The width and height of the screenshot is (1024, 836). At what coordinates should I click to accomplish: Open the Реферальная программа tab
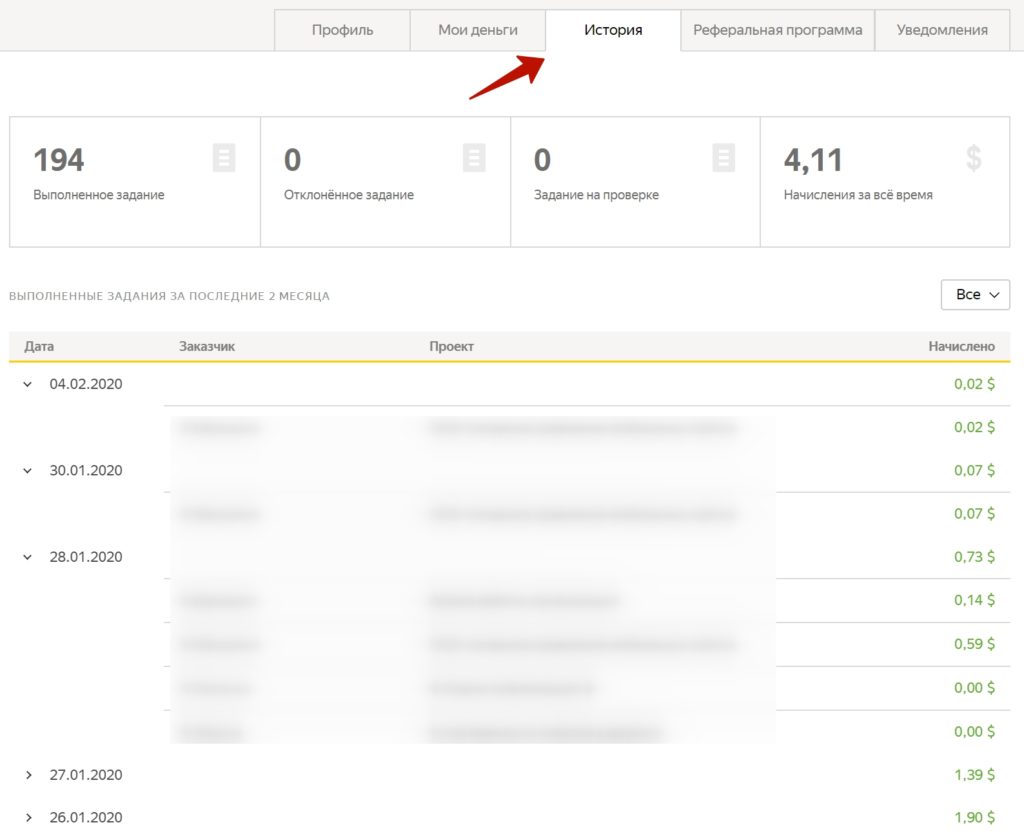(x=777, y=30)
